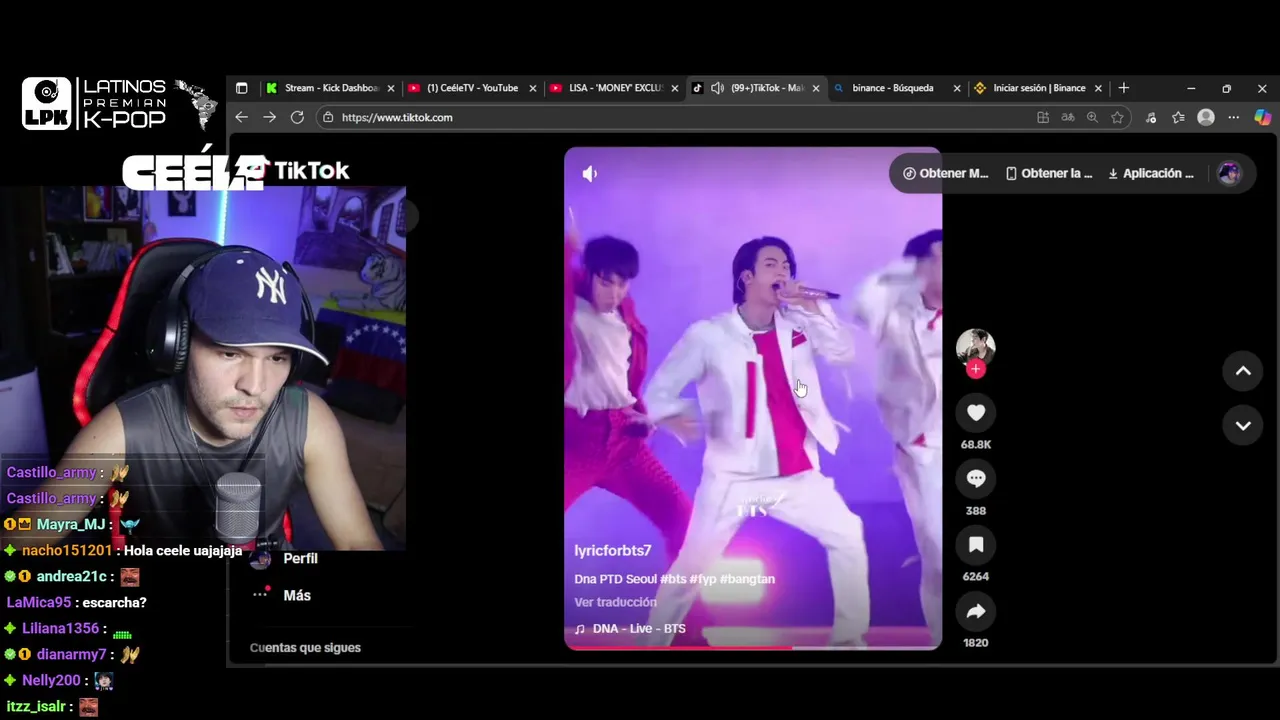Open browser profile avatar

(1206, 117)
